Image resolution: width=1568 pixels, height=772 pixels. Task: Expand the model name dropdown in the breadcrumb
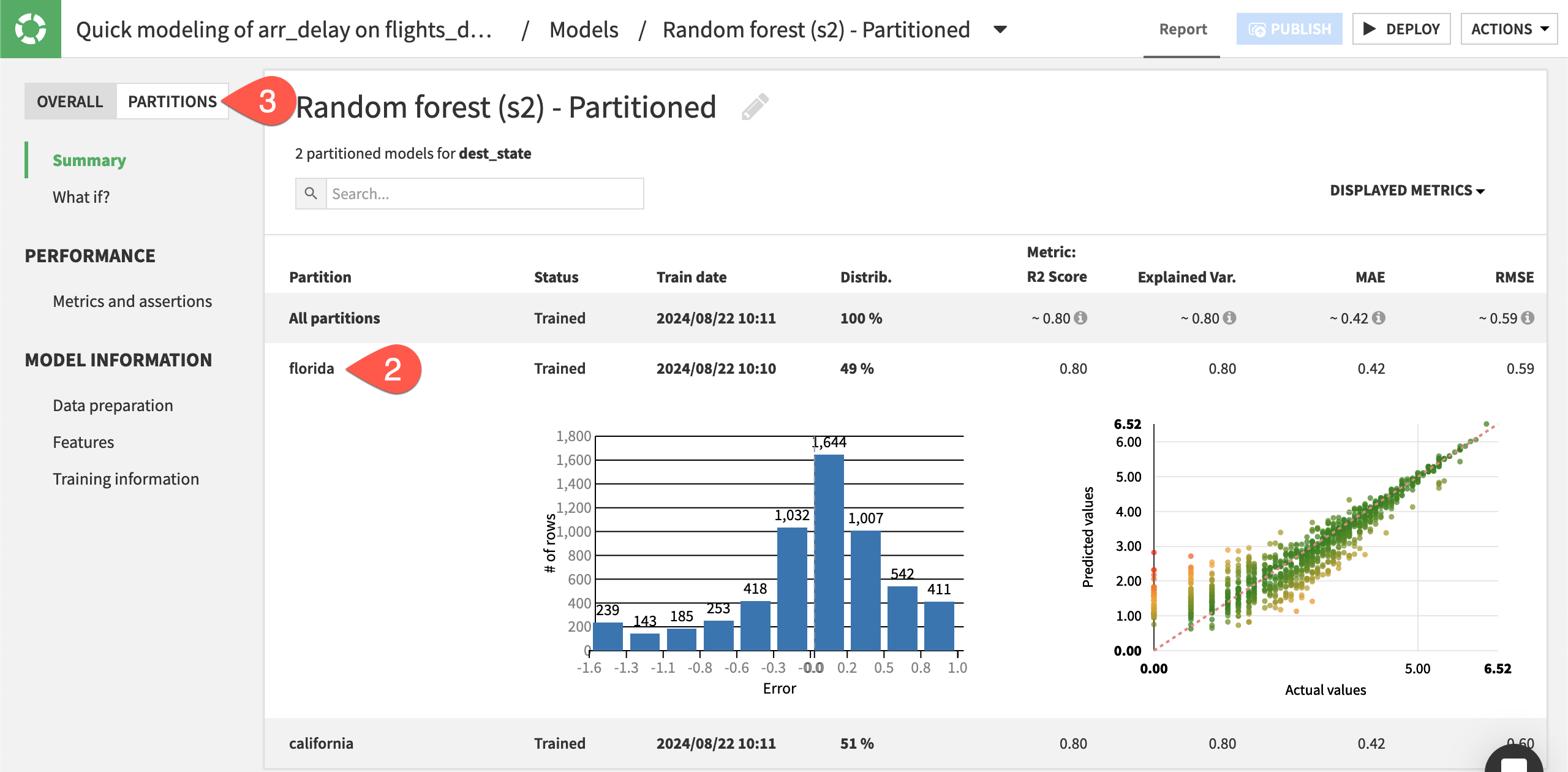point(1001,29)
